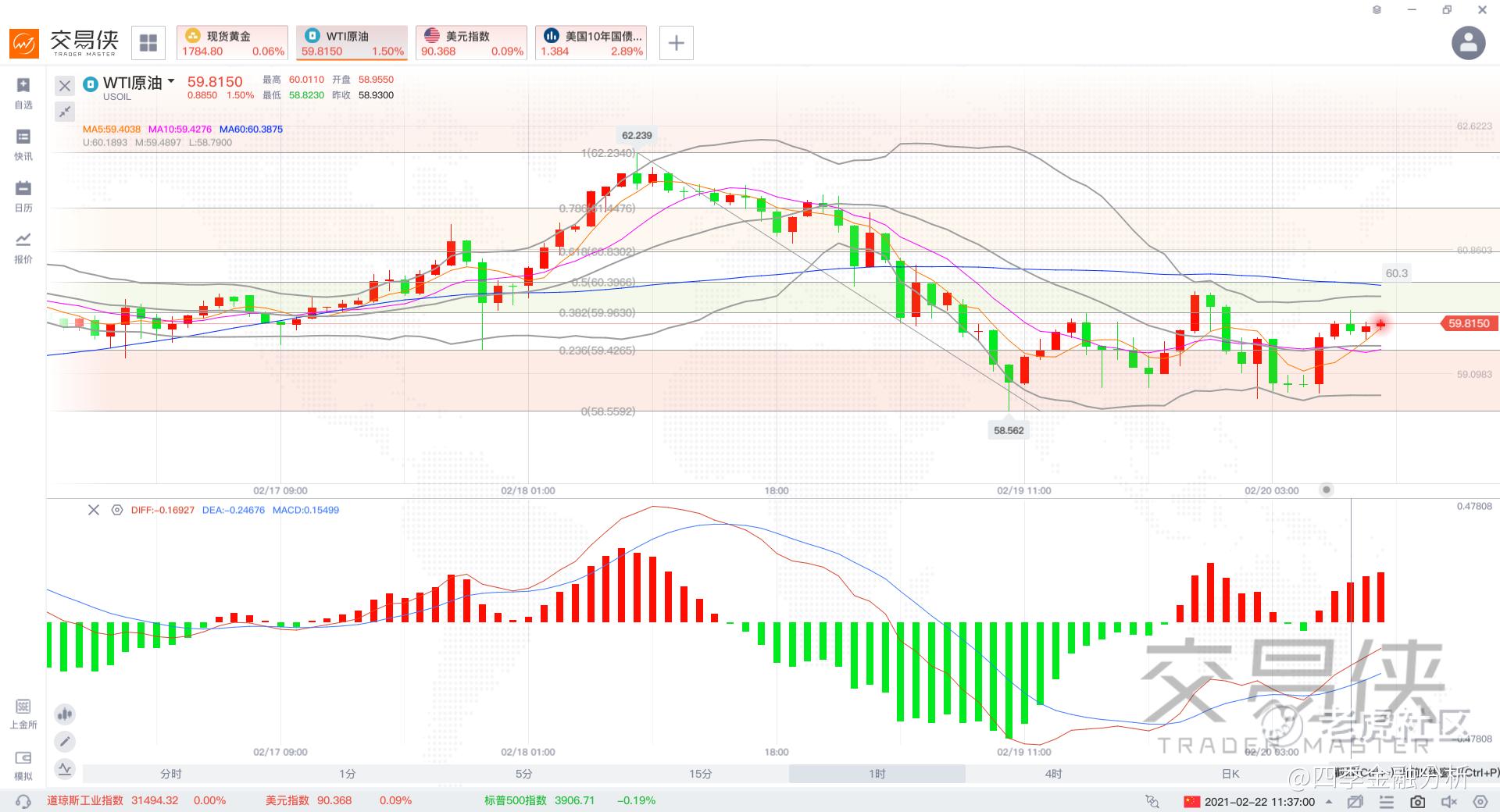Click the 0.236(59.4265) Fibonacci level label
The width and height of the screenshot is (1500, 812).
click(x=597, y=351)
